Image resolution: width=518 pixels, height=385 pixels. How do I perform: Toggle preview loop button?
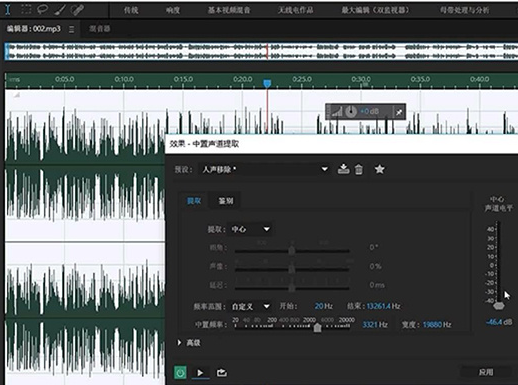pos(222,372)
